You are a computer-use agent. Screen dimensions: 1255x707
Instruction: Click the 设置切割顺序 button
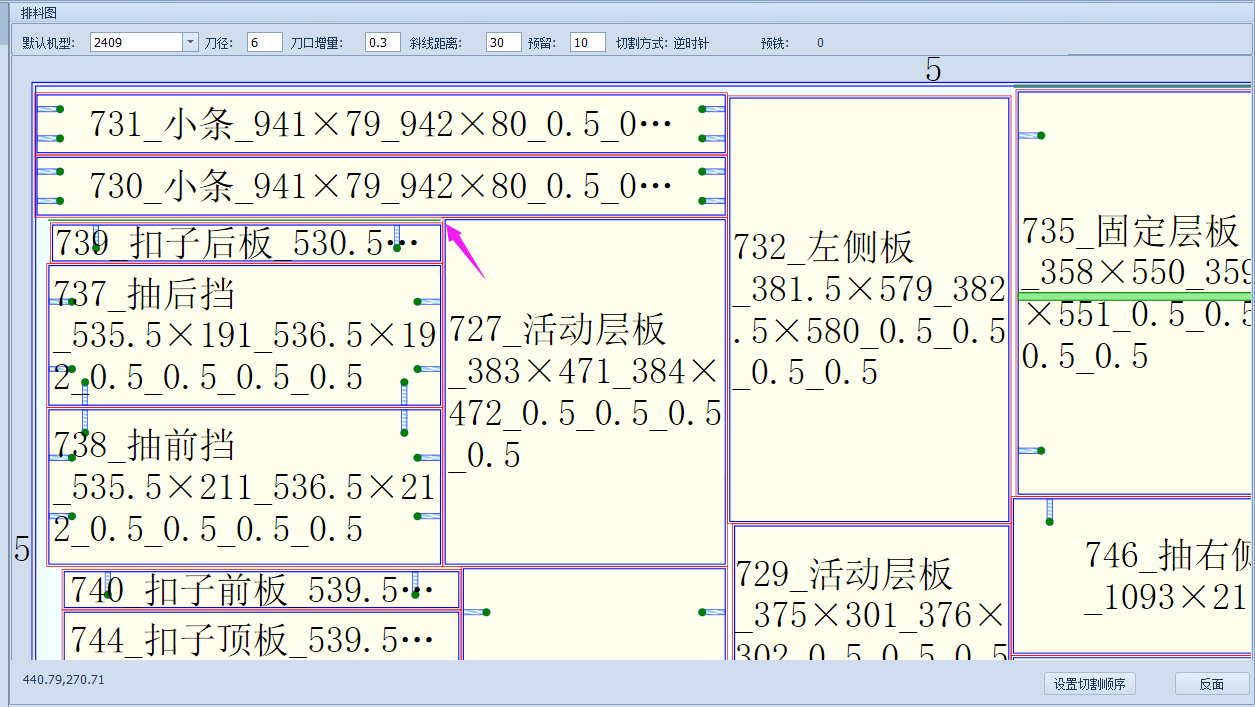[x=1089, y=684]
